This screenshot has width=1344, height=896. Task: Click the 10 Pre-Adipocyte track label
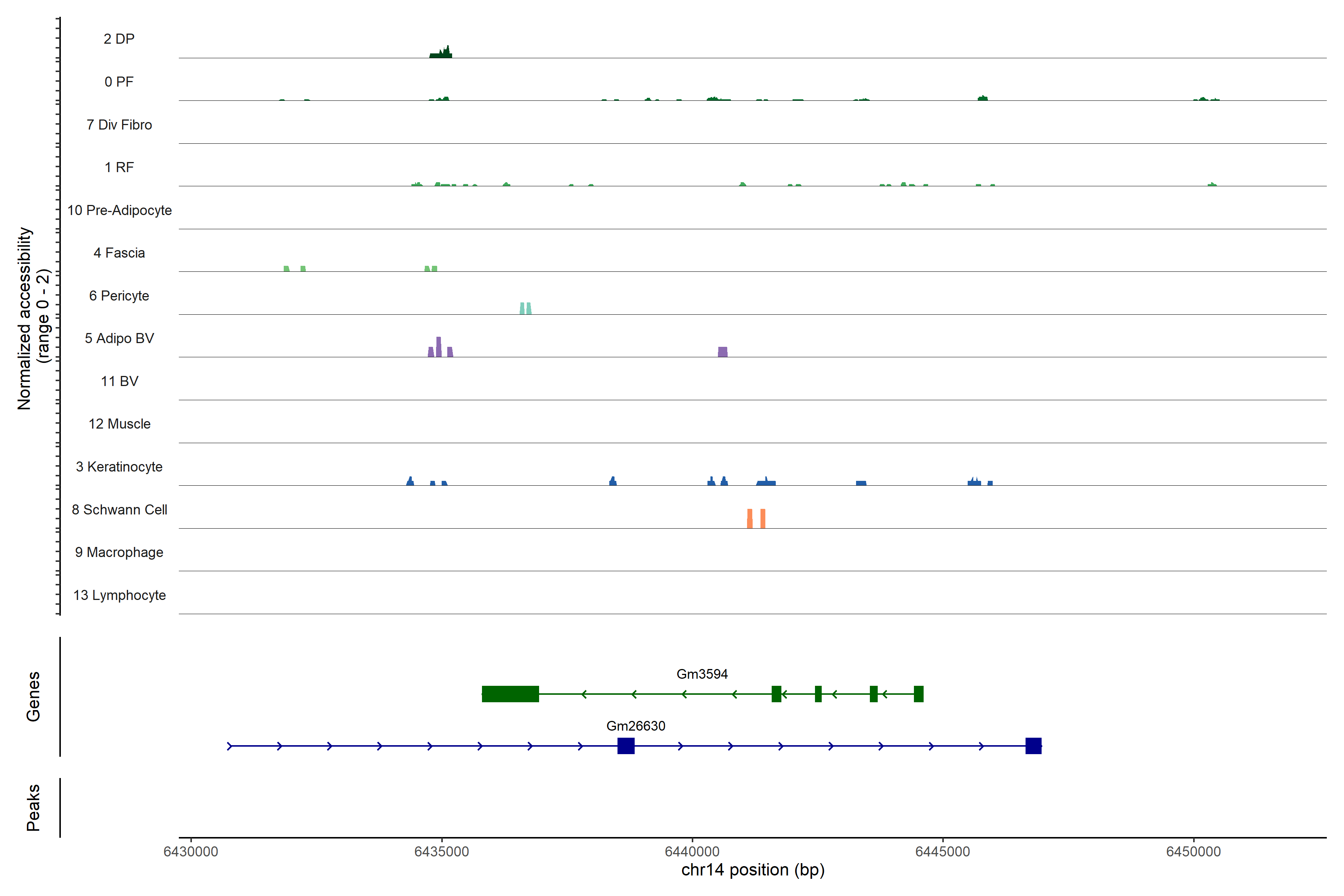119,210
